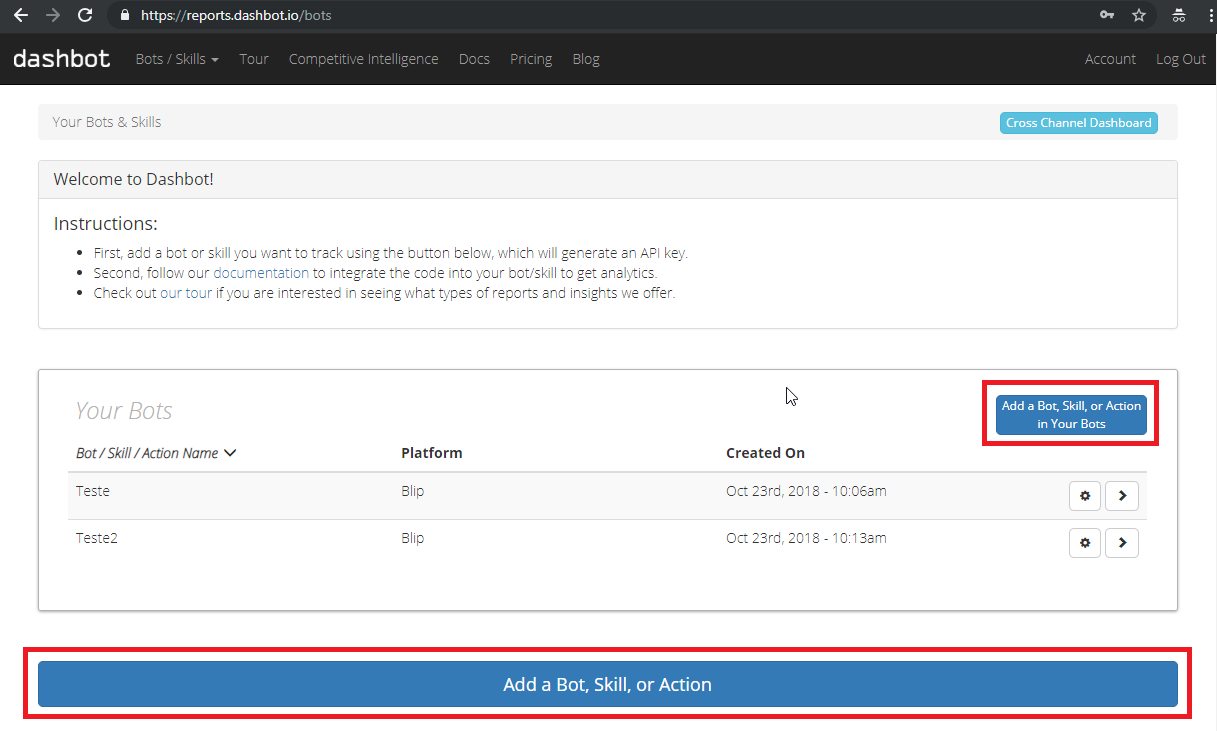
Task: Click Blip platform in the Teste row
Action: click(x=412, y=491)
